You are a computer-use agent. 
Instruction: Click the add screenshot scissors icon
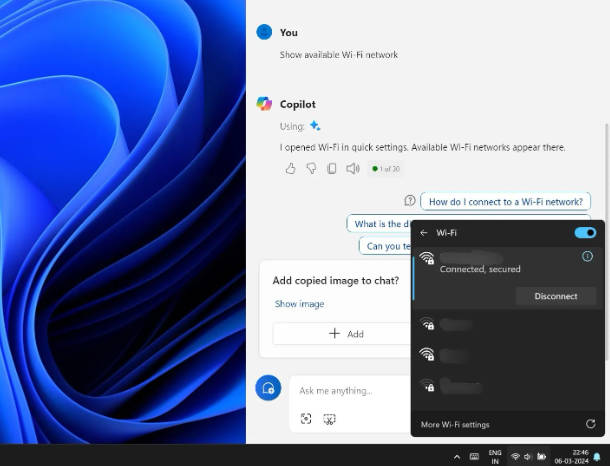pos(329,419)
